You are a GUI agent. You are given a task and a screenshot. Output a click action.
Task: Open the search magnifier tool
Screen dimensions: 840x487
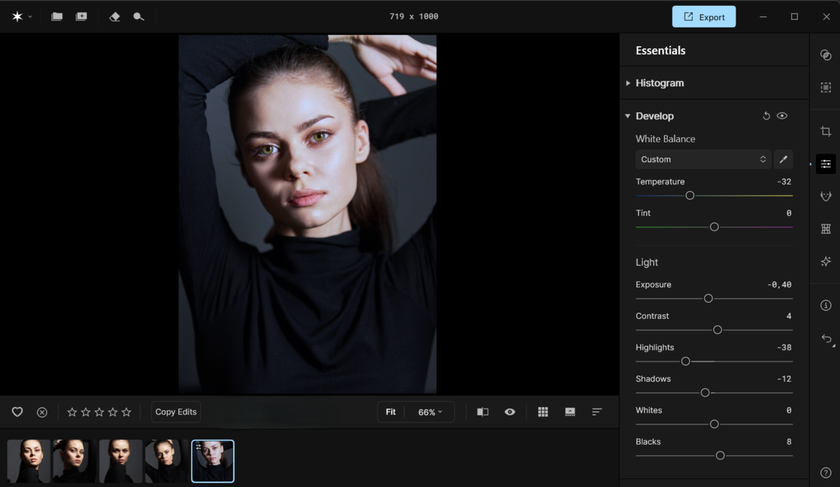139,17
